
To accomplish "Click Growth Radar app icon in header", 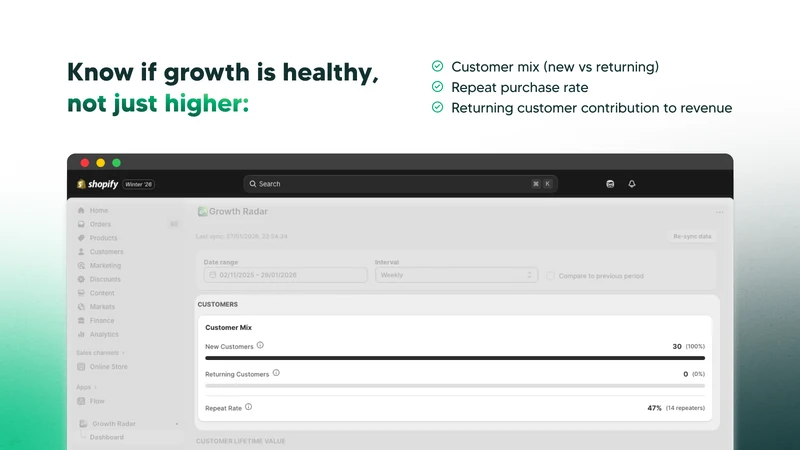I will pyautogui.click(x=203, y=211).
